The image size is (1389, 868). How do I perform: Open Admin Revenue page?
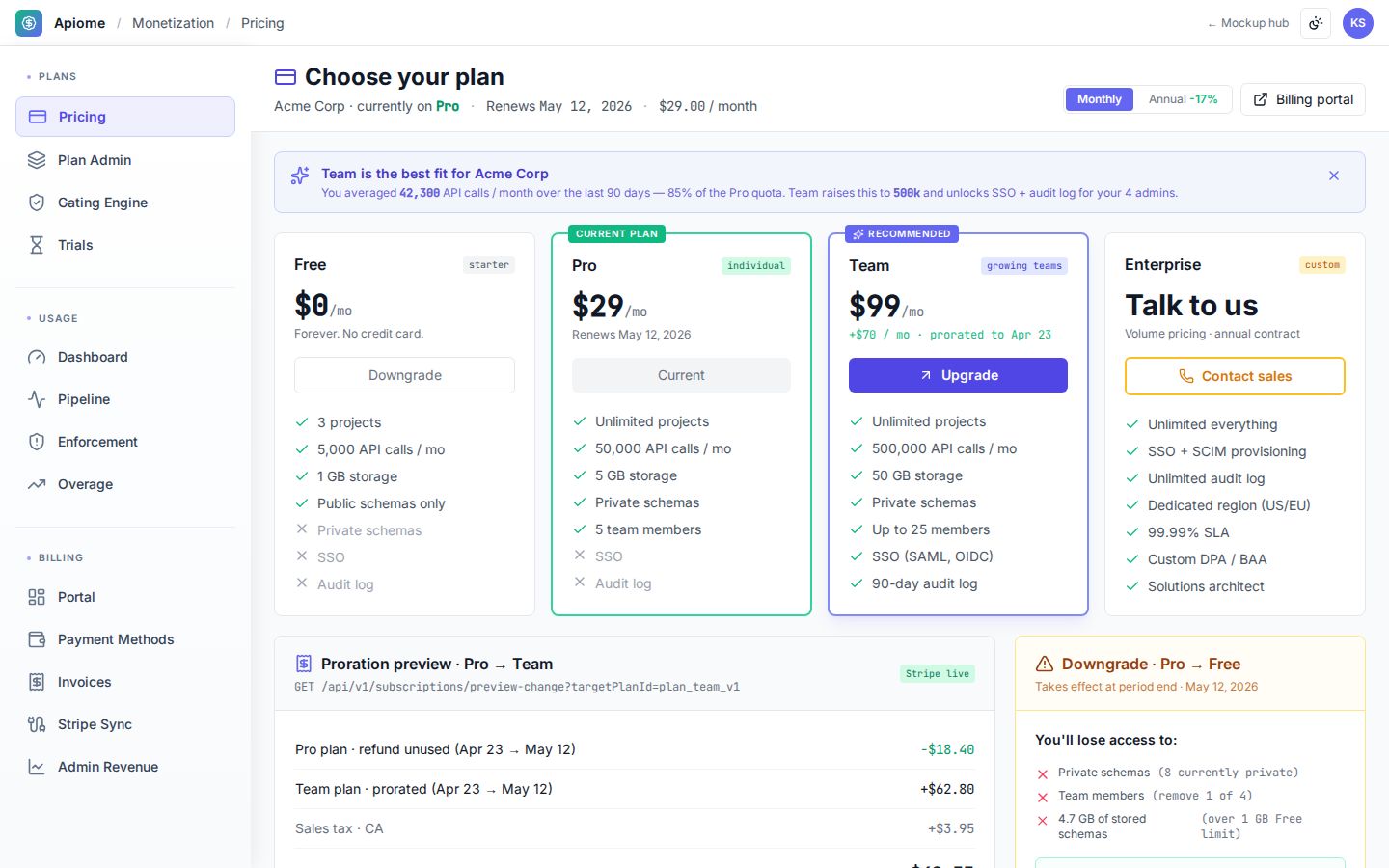(125, 767)
